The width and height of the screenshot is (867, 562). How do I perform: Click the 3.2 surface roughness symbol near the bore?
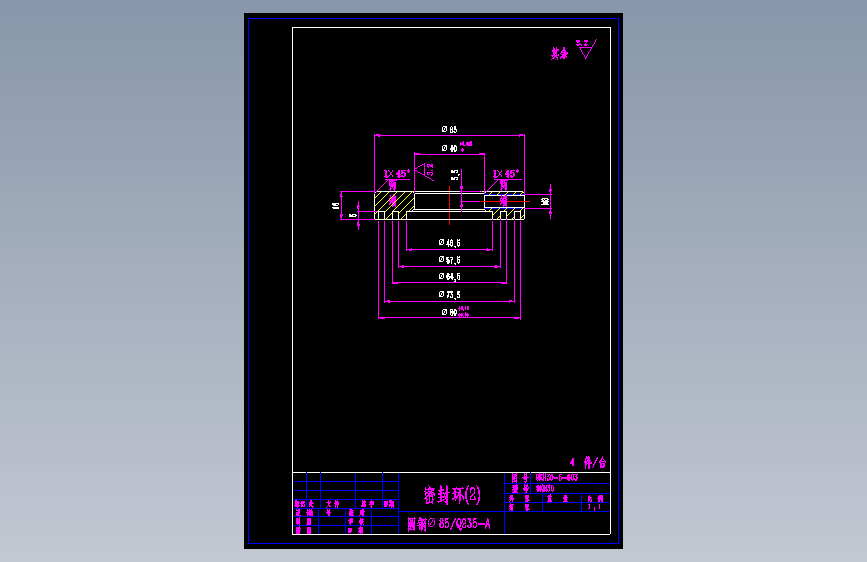[x=425, y=171]
